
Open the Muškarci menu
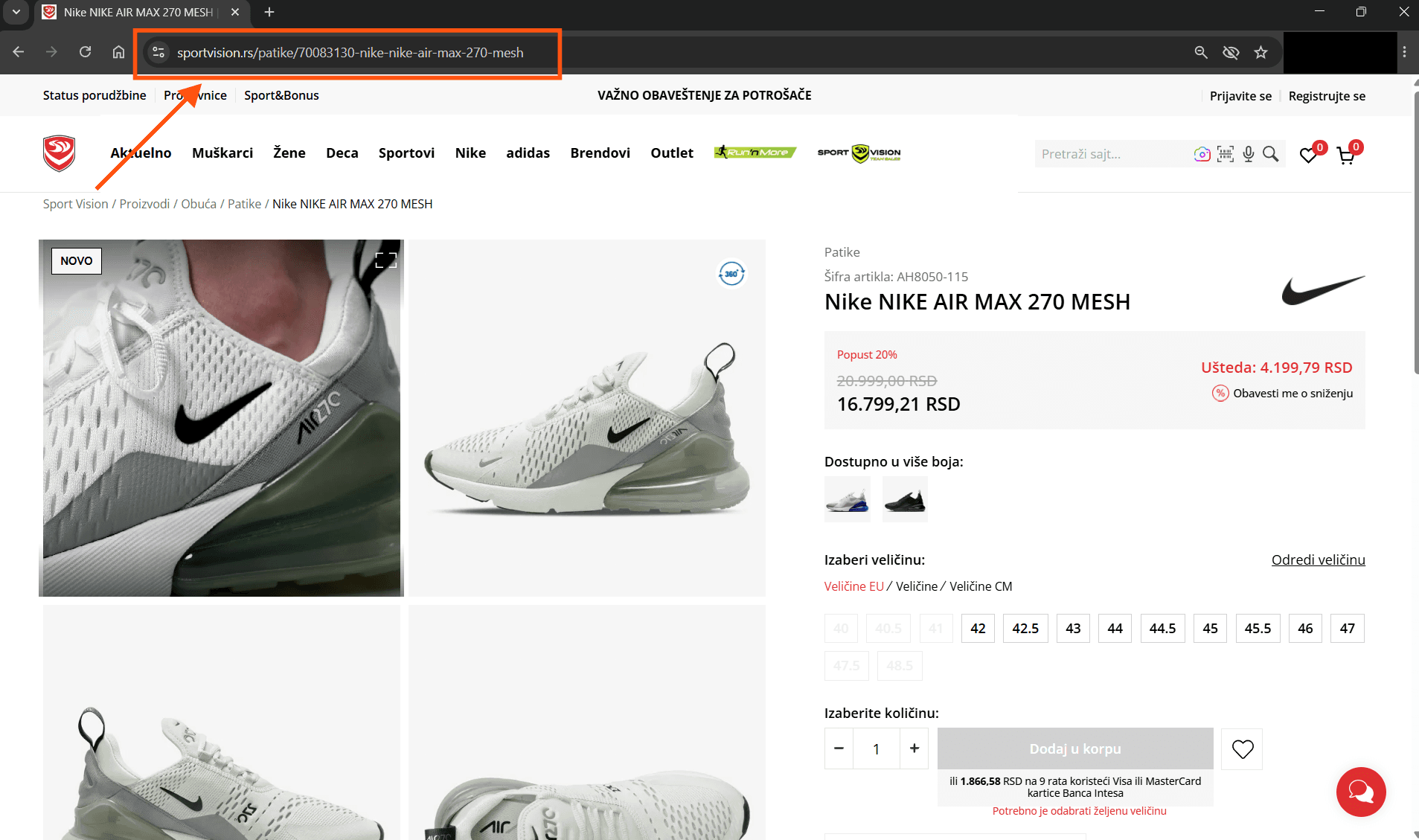click(222, 153)
